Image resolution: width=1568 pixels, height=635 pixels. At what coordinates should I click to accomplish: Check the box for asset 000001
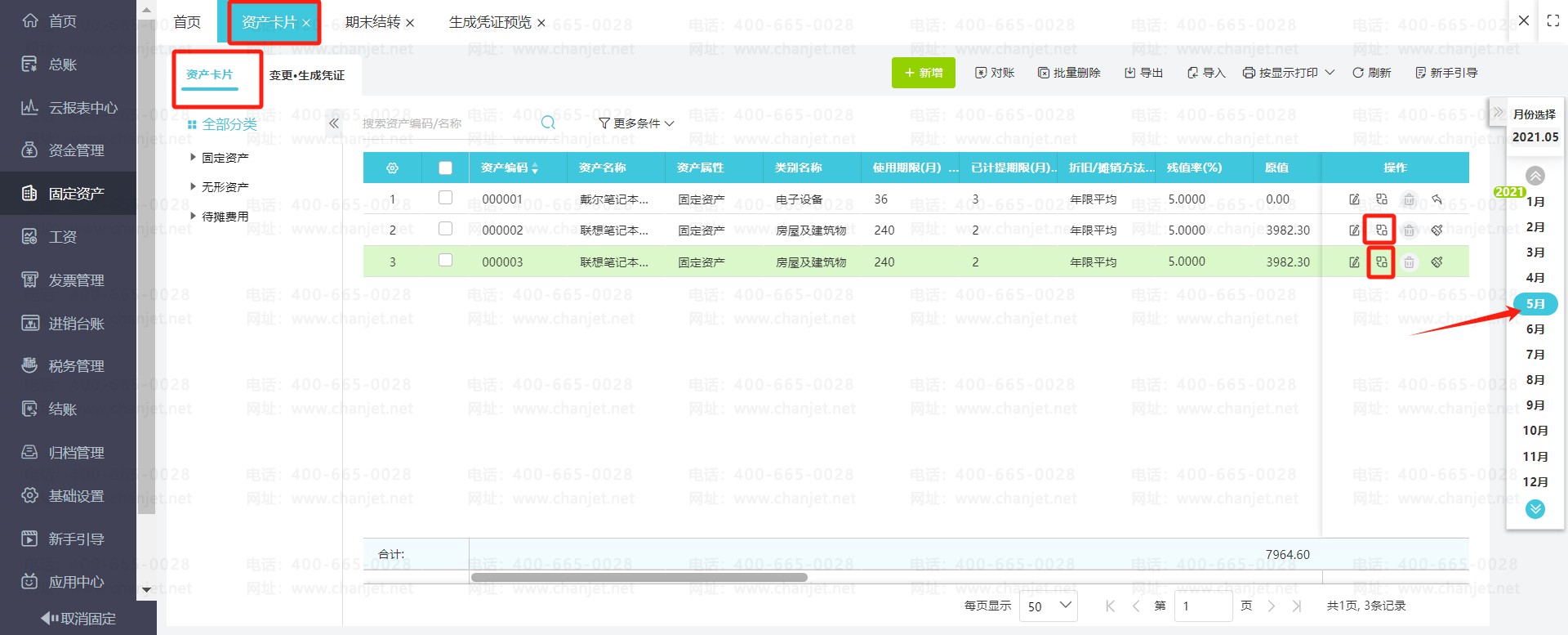[x=445, y=198]
